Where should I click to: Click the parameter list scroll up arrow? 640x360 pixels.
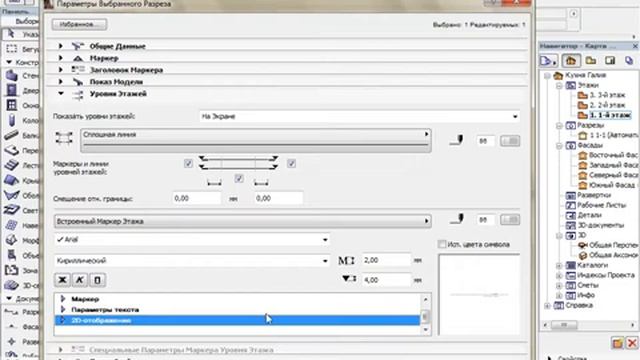(x=426, y=299)
